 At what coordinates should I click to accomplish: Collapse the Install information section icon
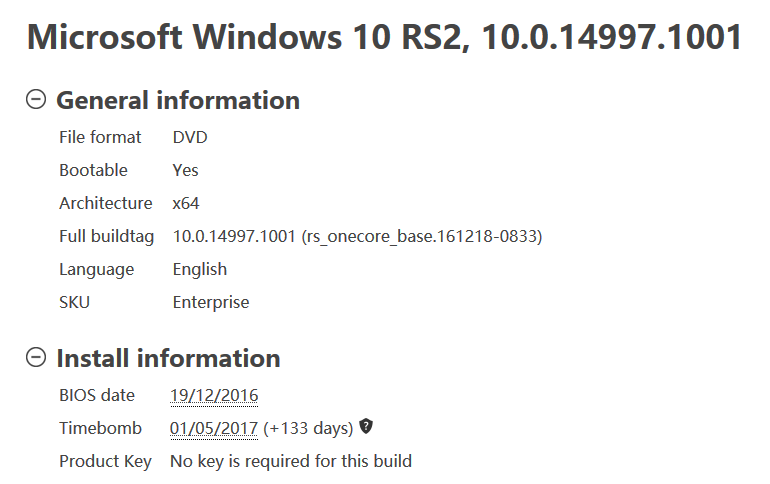[x=36, y=357]
